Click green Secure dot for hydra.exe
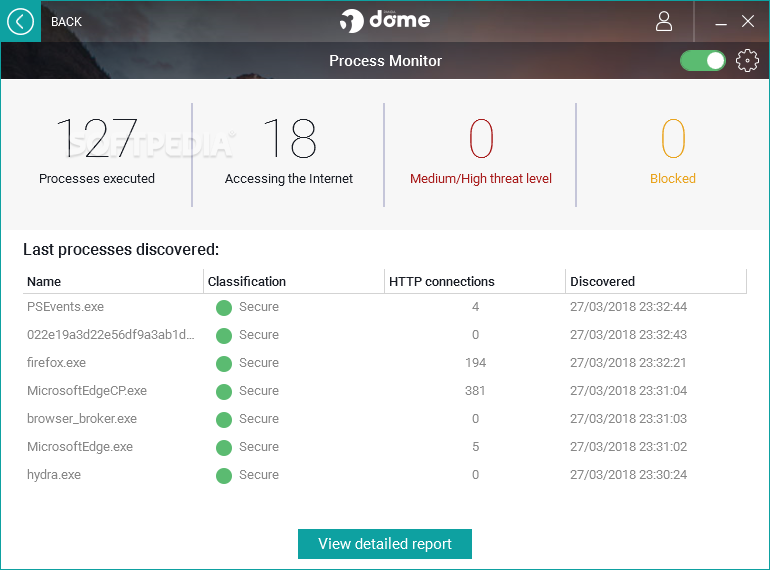This screenshot has width=770, height=570. tap(224, 476)
